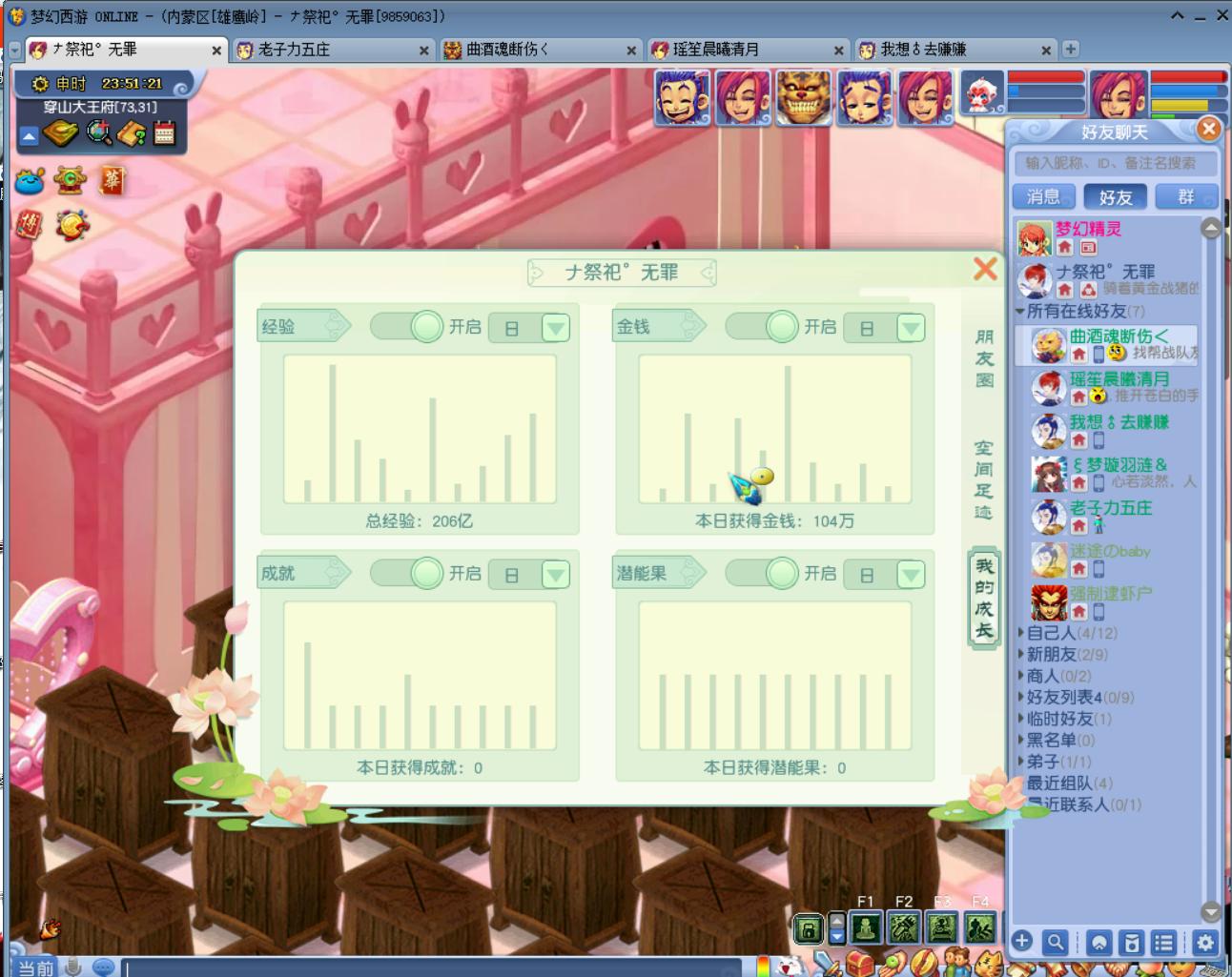The height and width of the screenshot is (977, 1232).
Task: Open the gold compass mini-map icon
Action: 61,133
